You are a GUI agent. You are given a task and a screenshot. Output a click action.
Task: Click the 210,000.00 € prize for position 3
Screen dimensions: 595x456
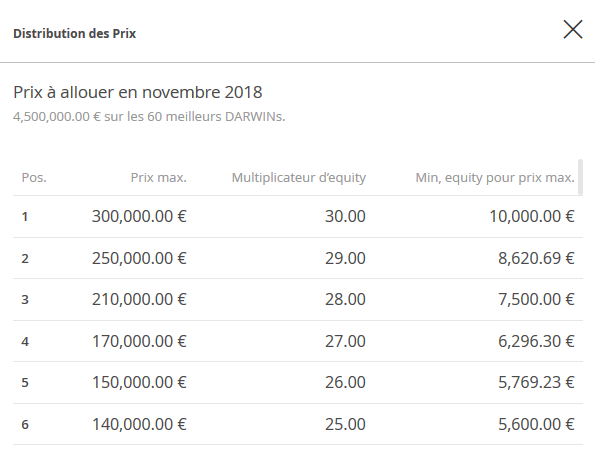click(x=139, y=299)
